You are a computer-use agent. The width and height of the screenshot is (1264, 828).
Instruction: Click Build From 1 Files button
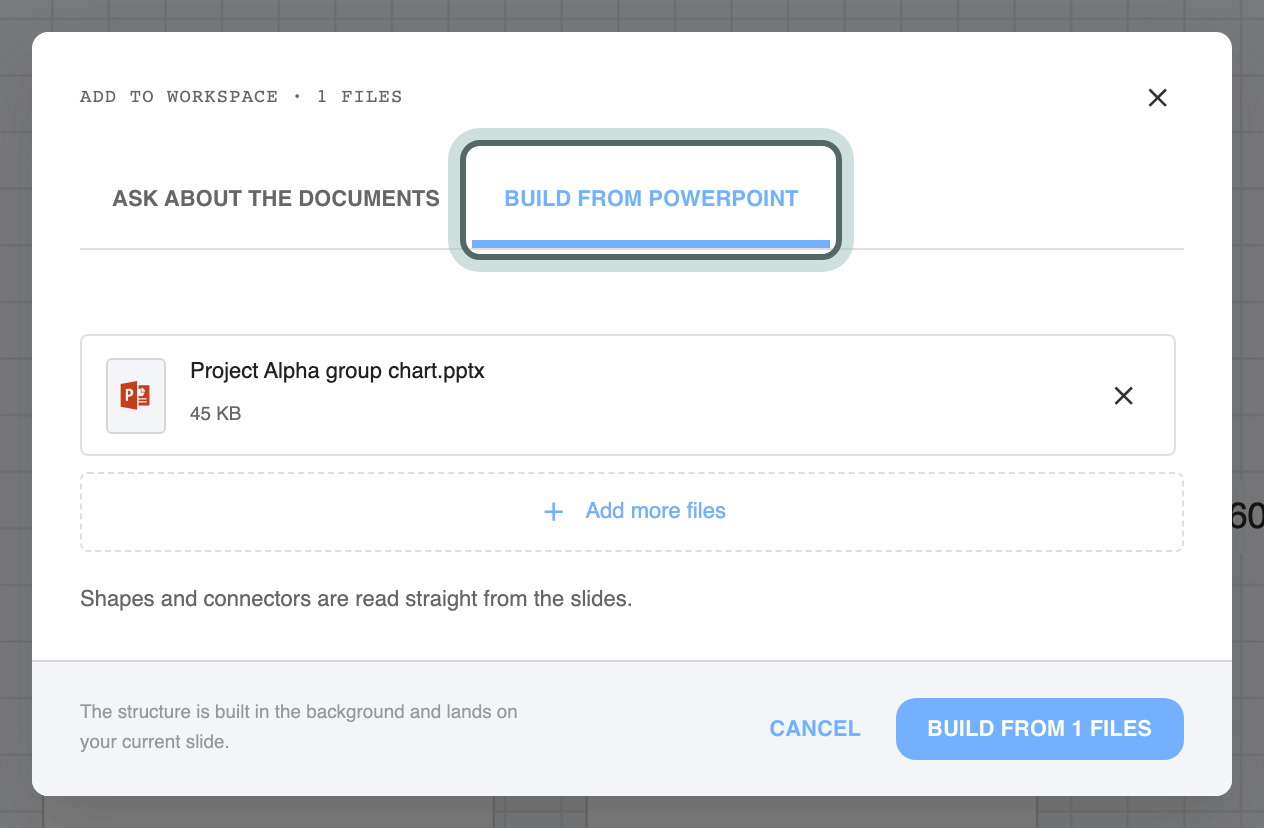[1040, 729]
